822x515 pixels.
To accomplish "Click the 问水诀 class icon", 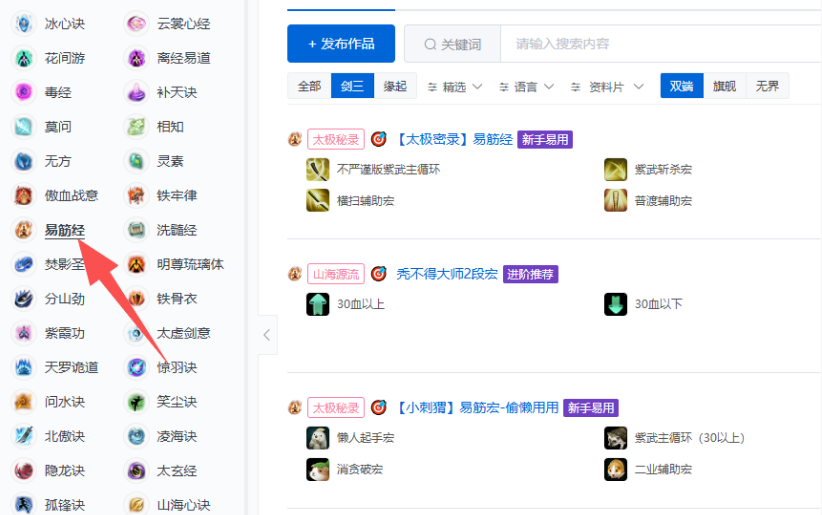I will tap(24, 402).
